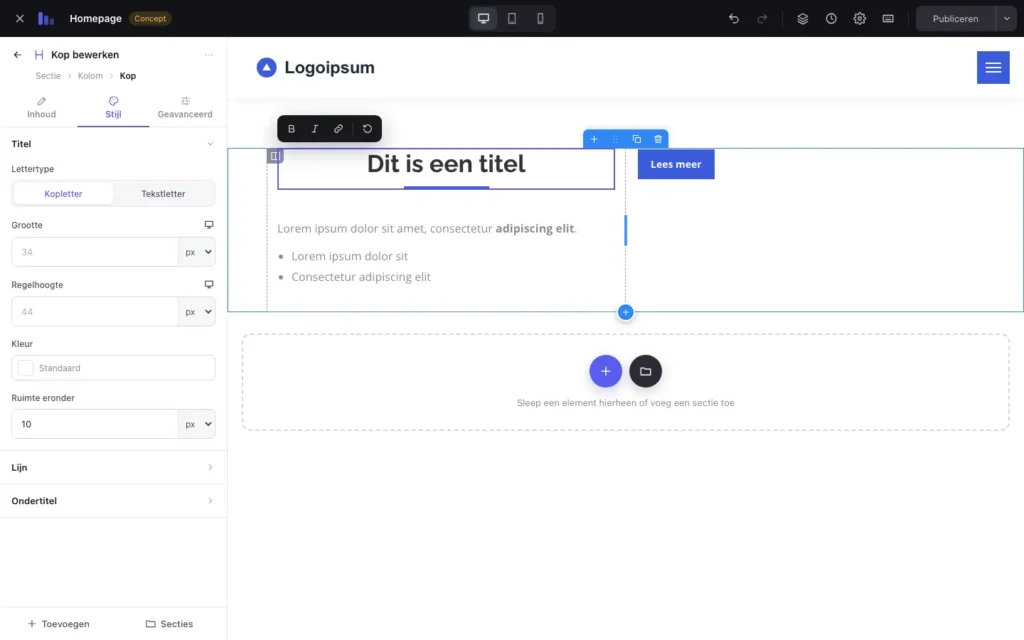Reset formatting with the circular arrow icon

368,129
